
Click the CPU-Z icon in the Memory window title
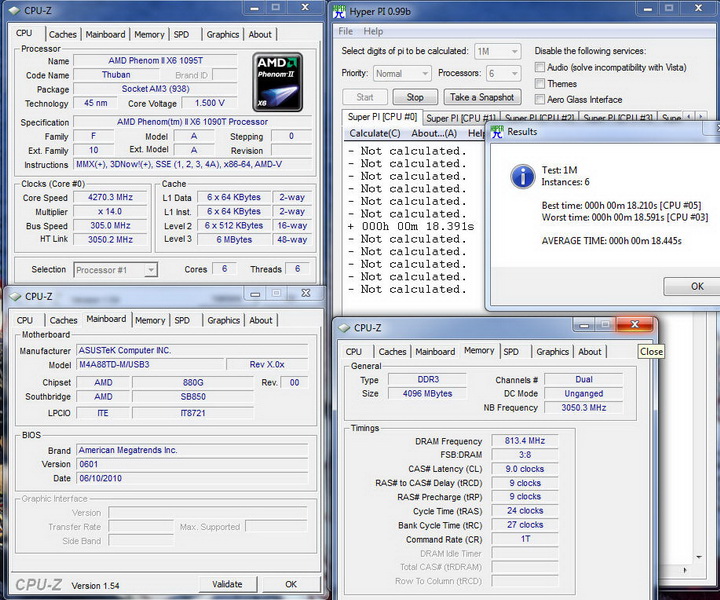pyautogui.click(x=344, y=328)
